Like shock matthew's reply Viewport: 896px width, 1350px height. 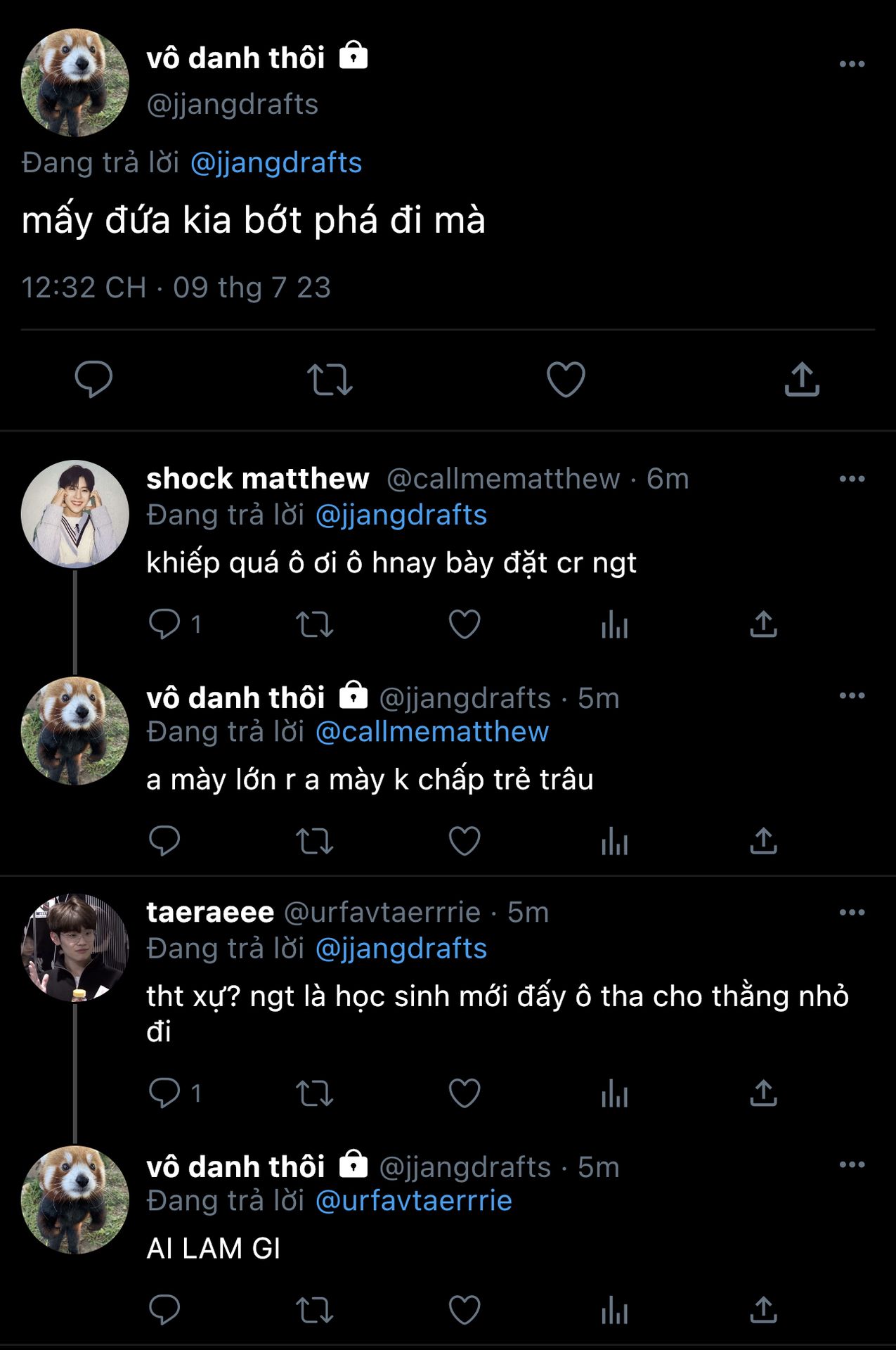pos(465,624)
